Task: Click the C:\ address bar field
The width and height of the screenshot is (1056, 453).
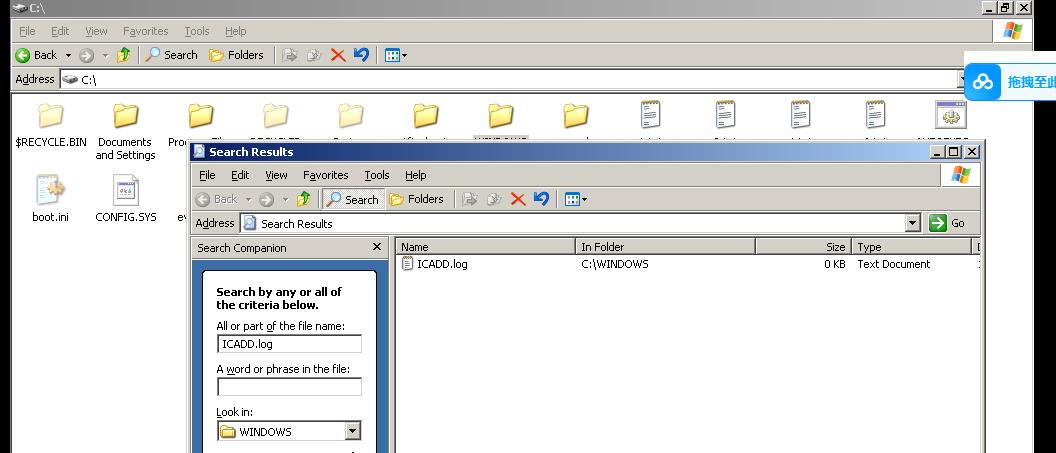Action: click(508, 79)
